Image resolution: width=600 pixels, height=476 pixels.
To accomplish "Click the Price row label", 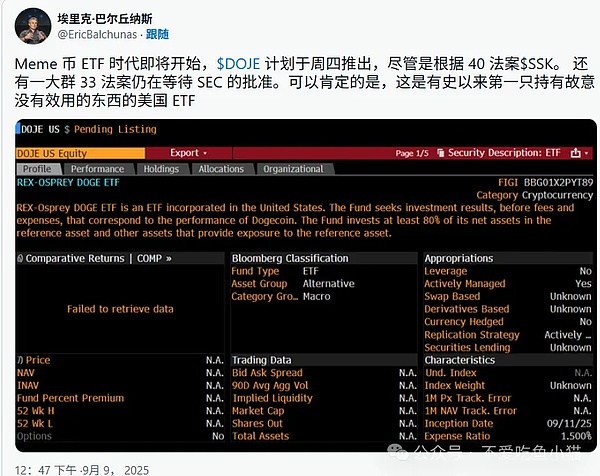I will 38,360.
